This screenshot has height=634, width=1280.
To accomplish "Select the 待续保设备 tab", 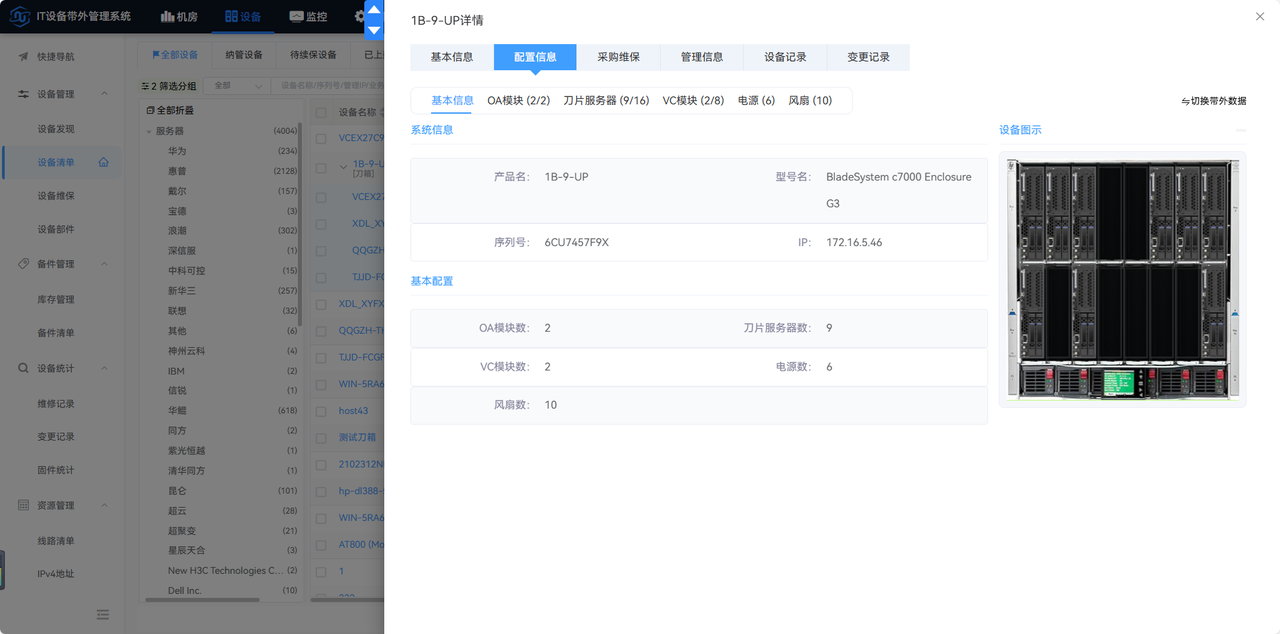I will 313,55.
